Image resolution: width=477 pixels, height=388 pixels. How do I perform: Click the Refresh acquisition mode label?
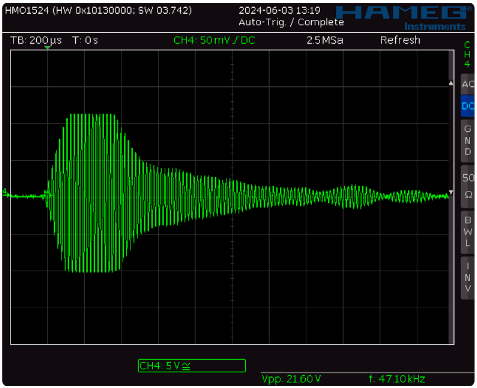400,40
